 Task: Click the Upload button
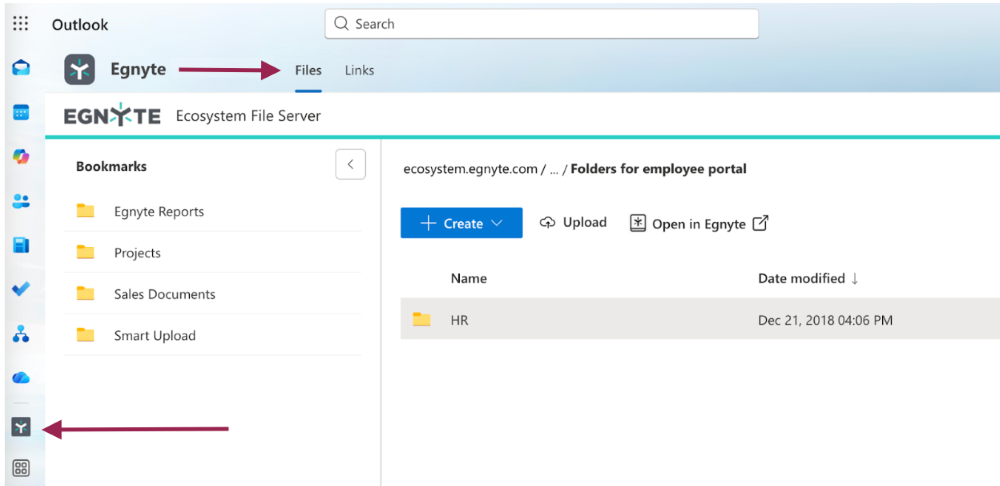[573, 223]
